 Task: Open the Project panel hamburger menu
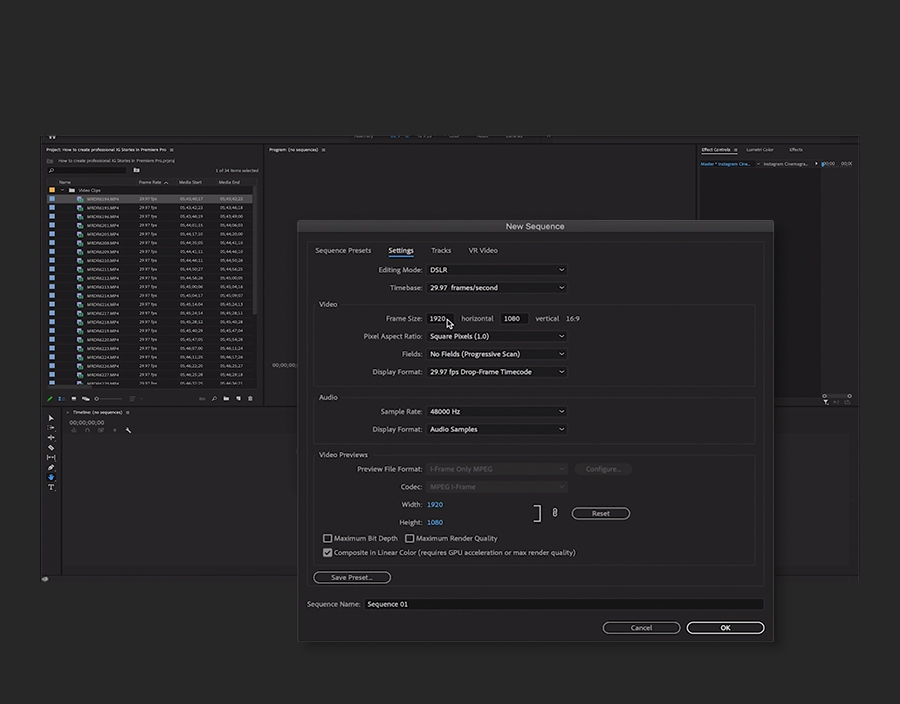(172, 150)
